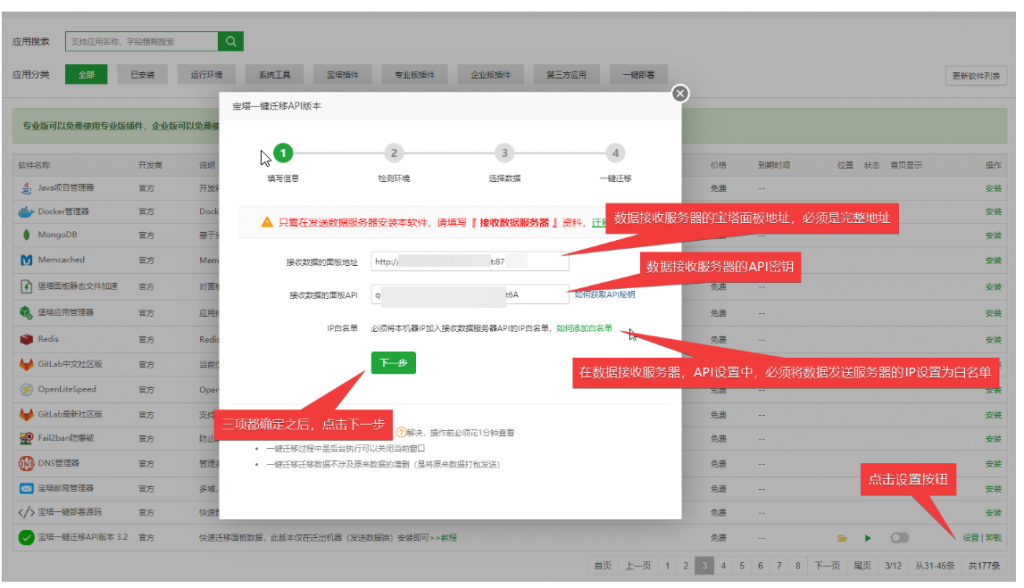1024x588 pixels.
Task: Click the Memcached M icon
Action: pos(26,260)
